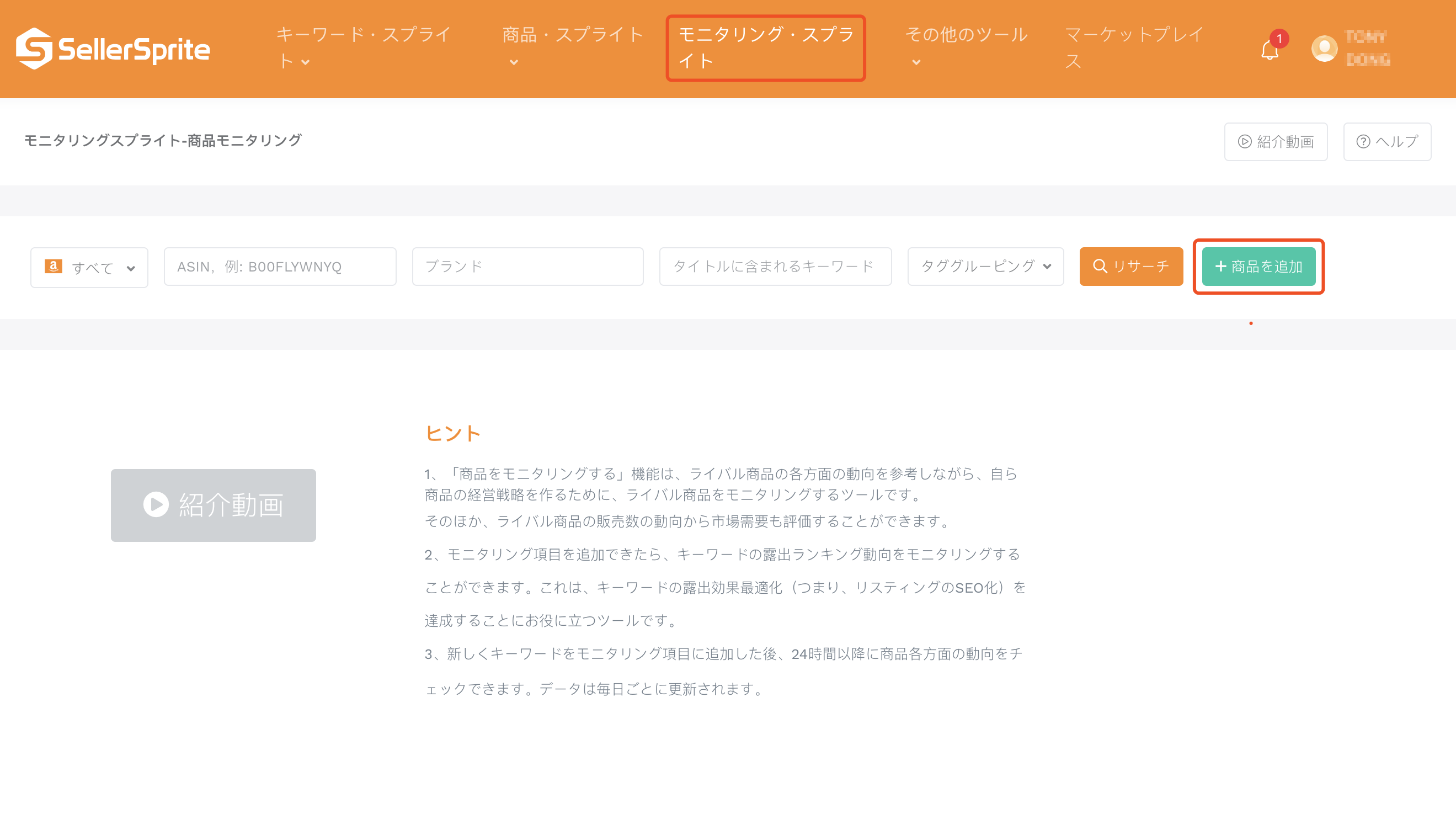Click the Amazon marketplace icon
Image resolution: width=1456 pixels, height=820 pixels.
coord(53,266)
